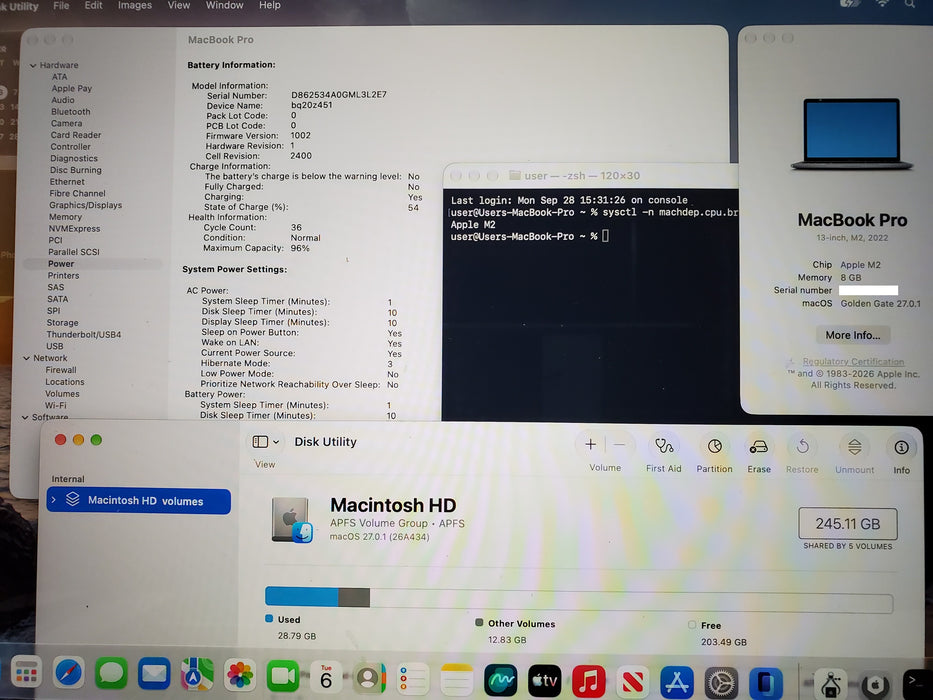The image size is (933, 700).
Task: Select Card Reader in the Hardware list
Action: pos(76,135)
